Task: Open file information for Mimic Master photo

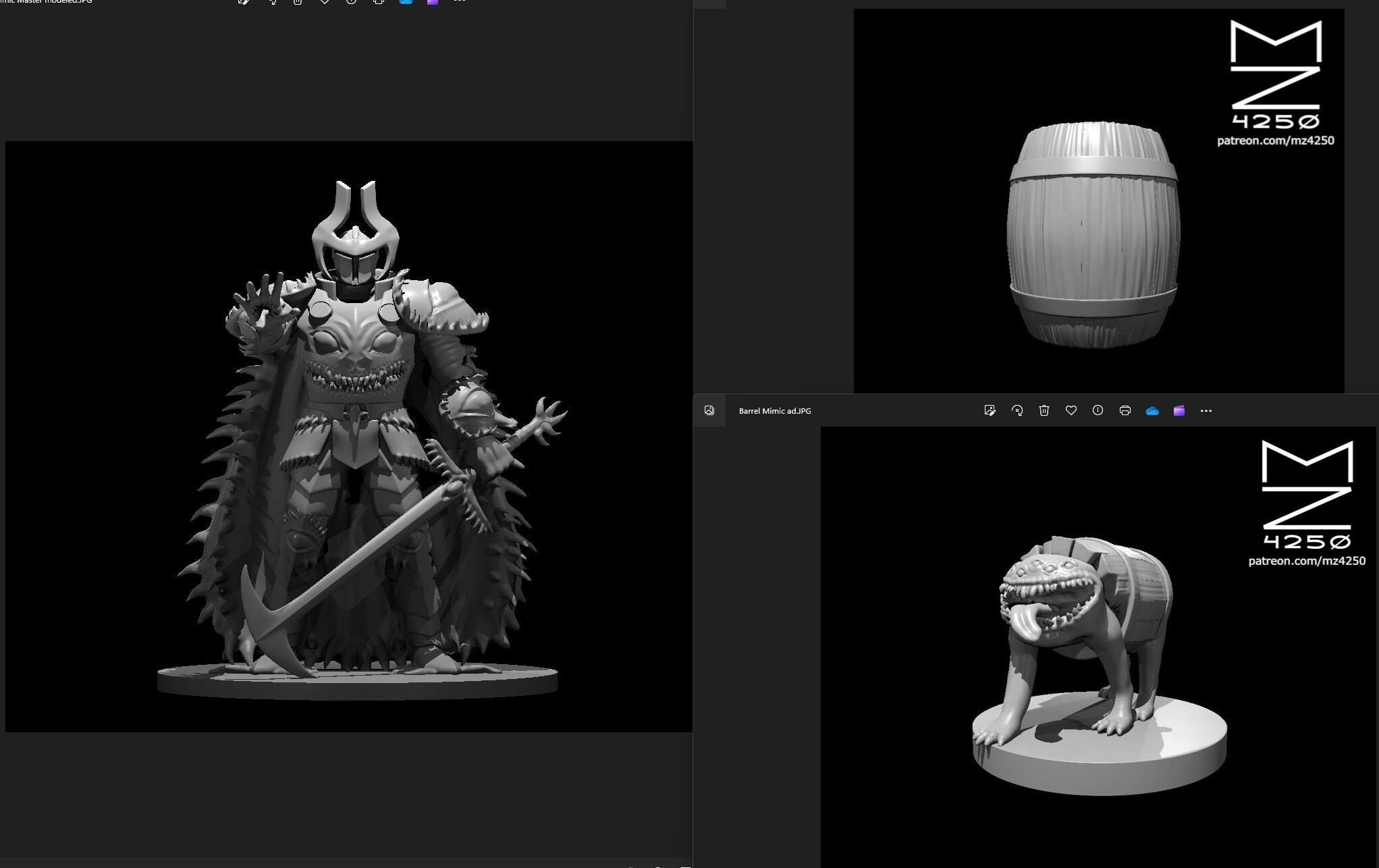Action: [350, 2]
